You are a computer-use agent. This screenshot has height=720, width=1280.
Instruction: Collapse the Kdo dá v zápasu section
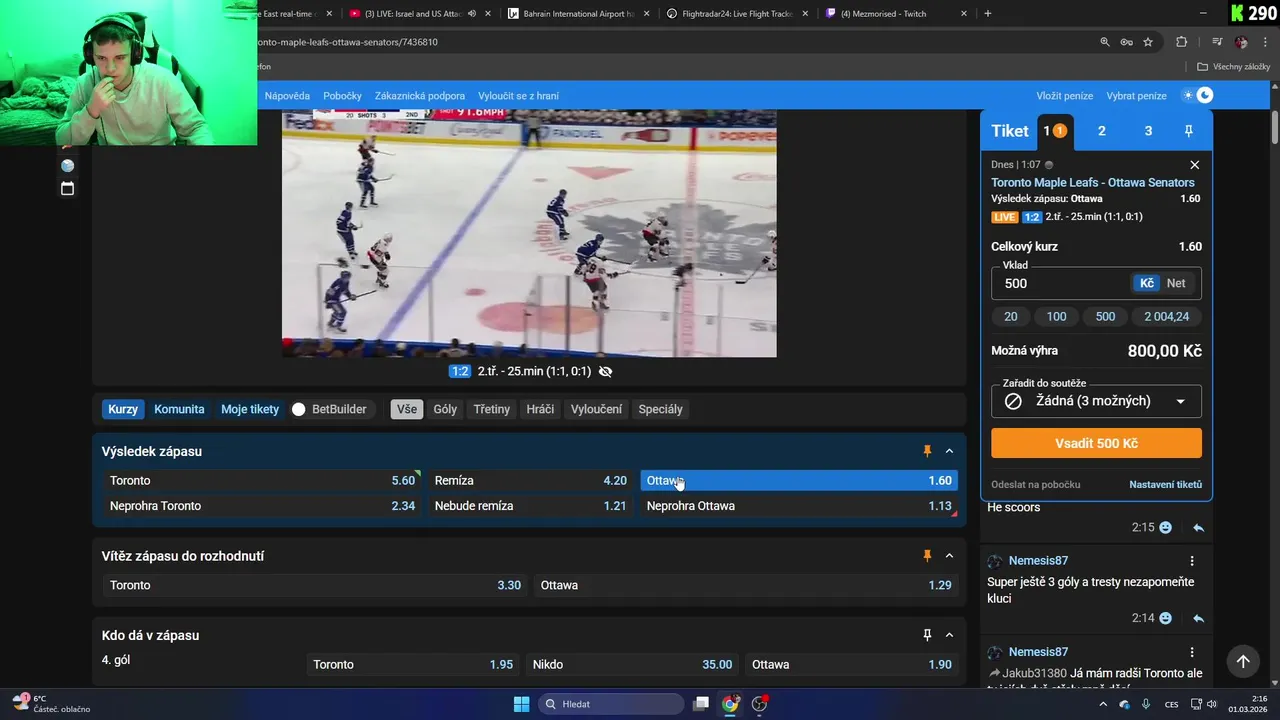pyautogui.click(x=949, y=635)
